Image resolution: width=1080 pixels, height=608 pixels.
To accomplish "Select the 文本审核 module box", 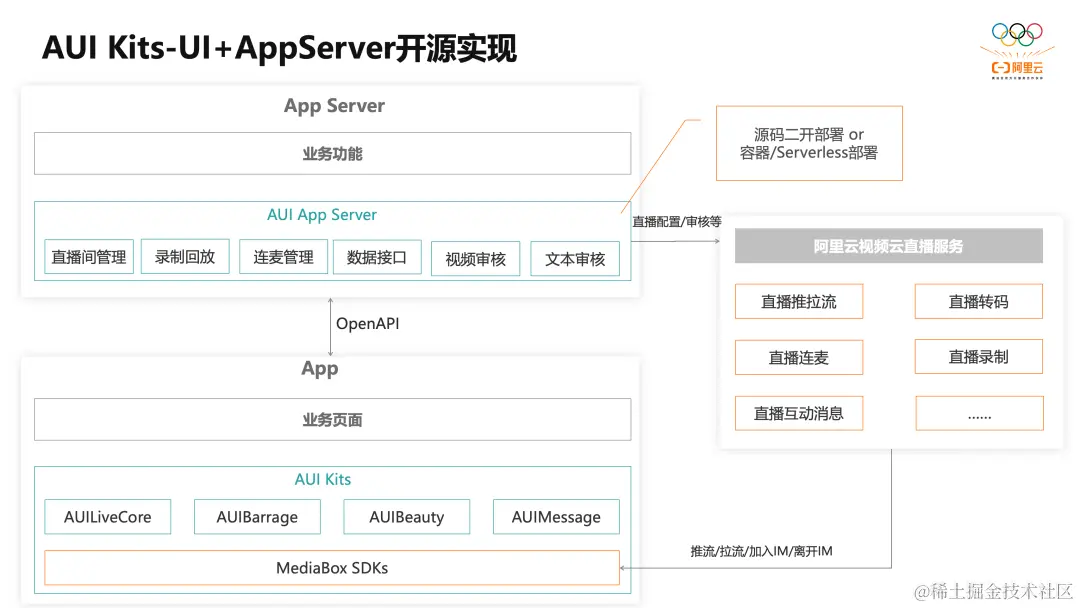I will coord(575,259).
